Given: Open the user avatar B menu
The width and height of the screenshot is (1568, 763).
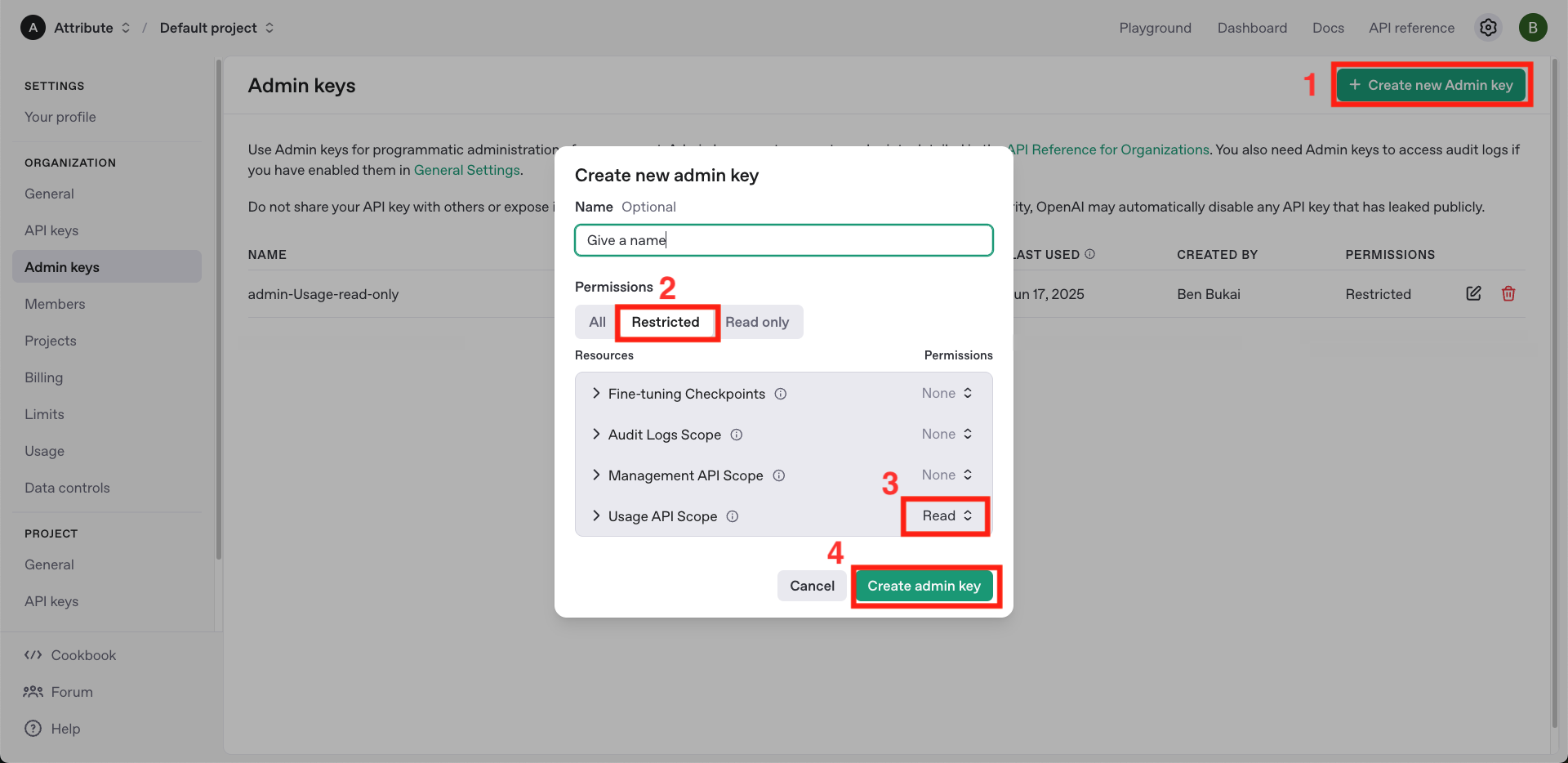Looking at the screenshot, I should [1533, 28].
